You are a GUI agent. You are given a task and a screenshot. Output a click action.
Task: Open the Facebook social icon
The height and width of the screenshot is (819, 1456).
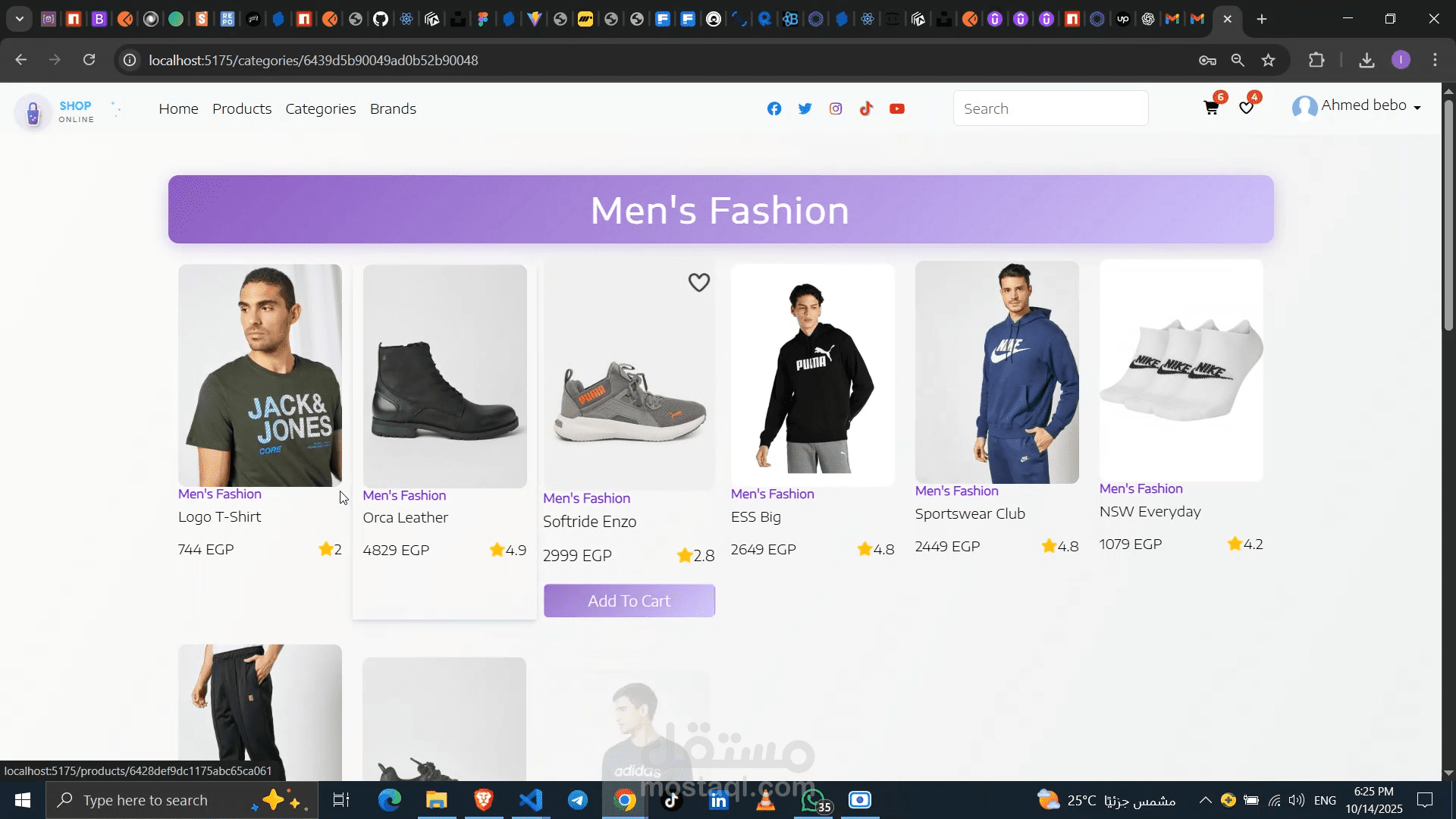774,108
